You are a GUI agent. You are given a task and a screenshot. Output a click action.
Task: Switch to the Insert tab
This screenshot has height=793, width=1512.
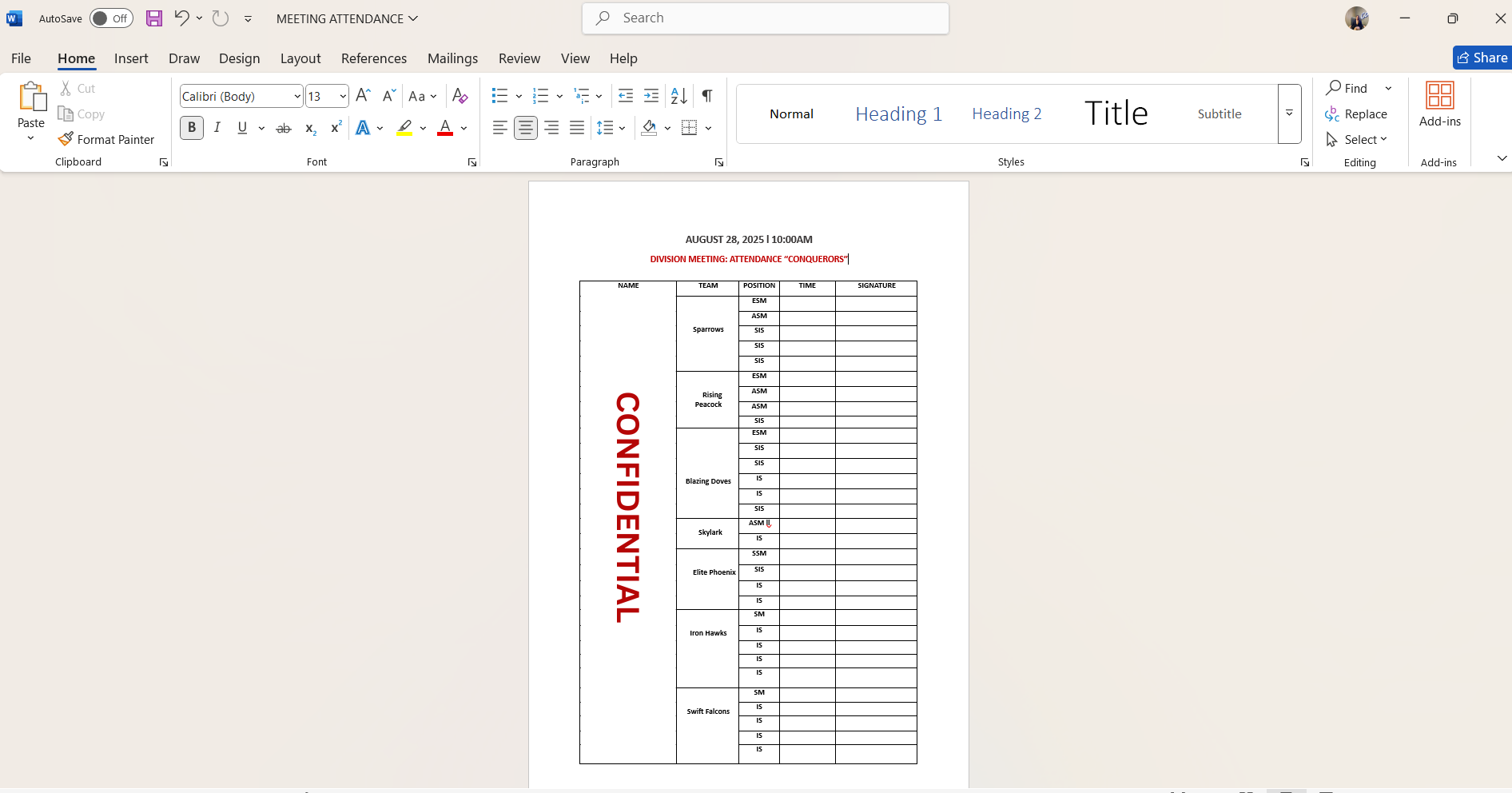tap(131, 58)
